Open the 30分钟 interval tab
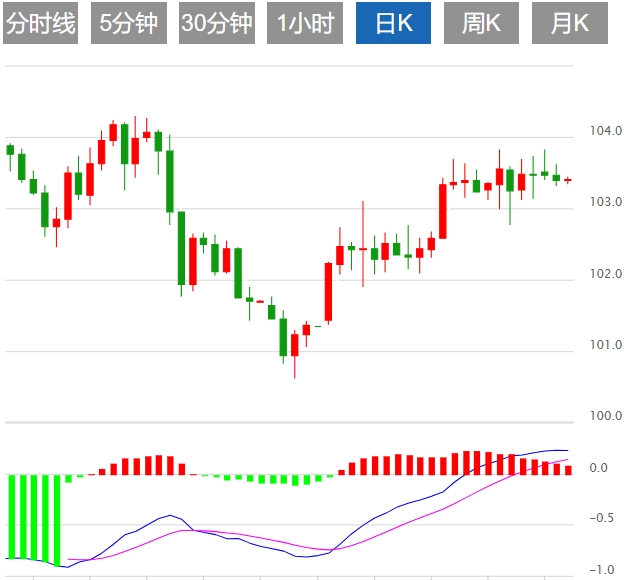This screenshot has height=580, width=634. pyautogui.click(x=217, y=23)
